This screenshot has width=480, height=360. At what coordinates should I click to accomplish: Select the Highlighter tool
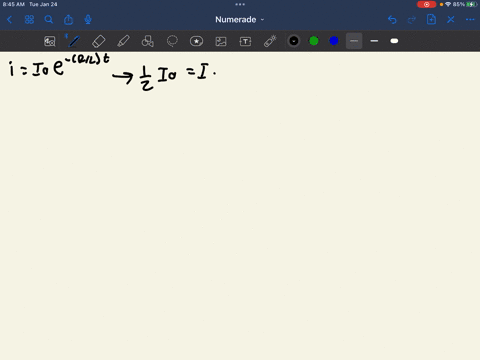tap(123, 41)
